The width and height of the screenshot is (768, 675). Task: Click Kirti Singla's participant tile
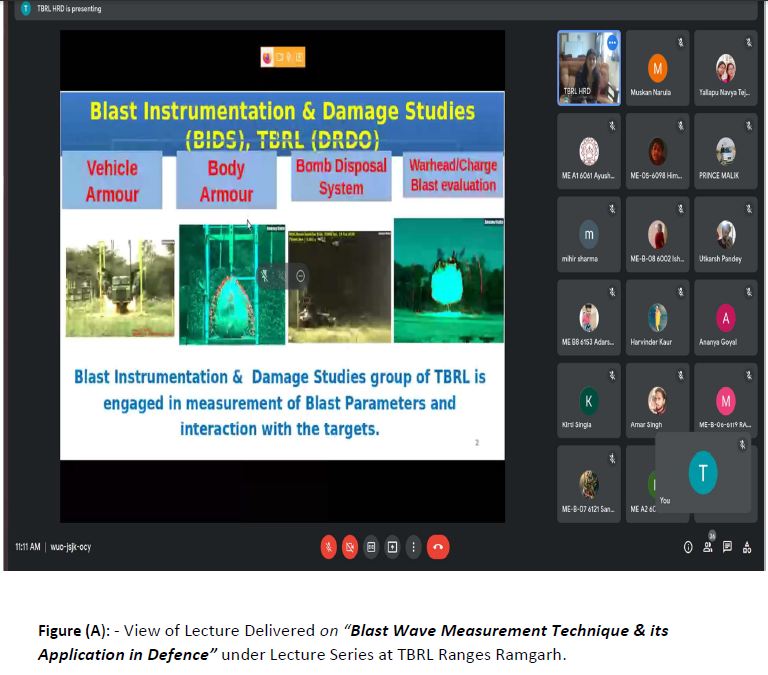point(588,400)
